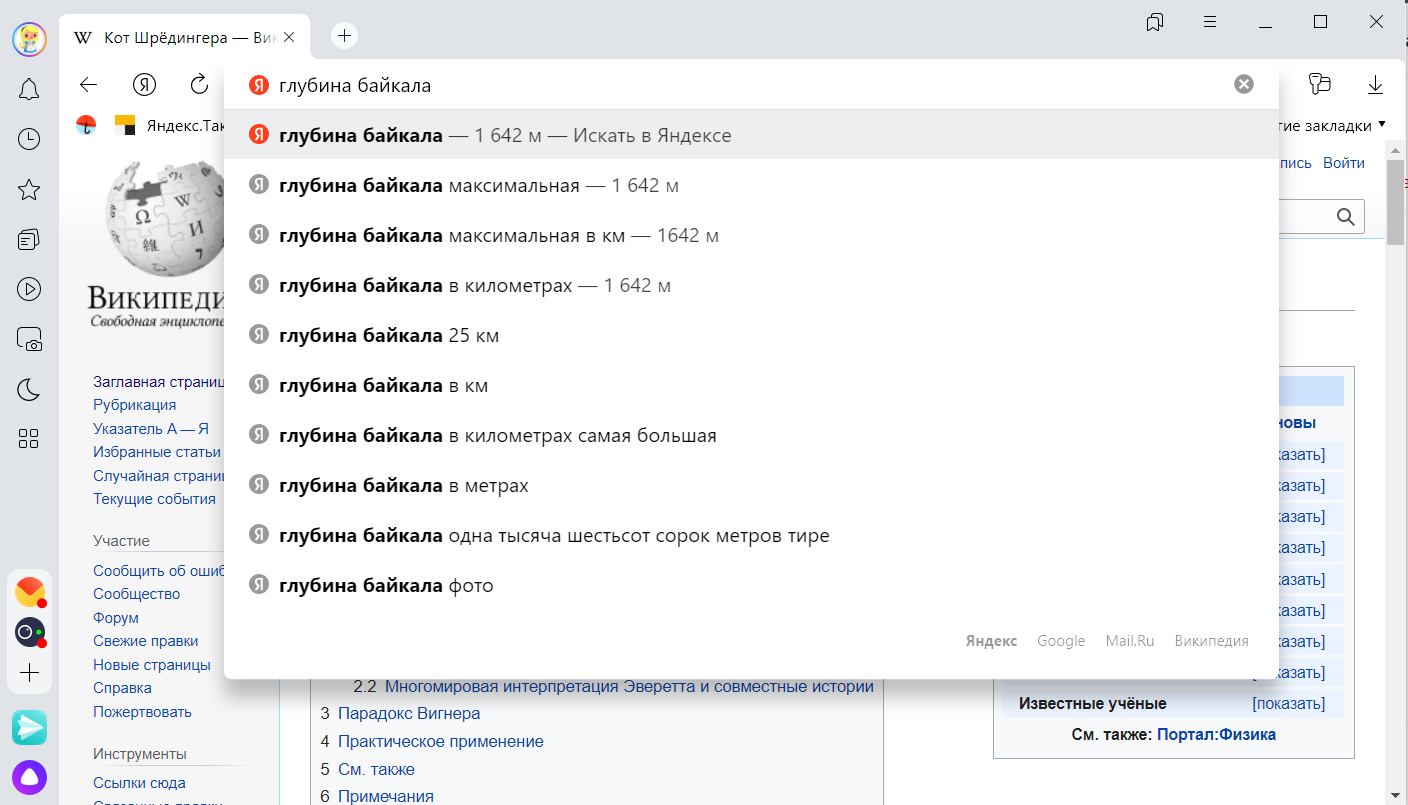Go to contents item Практическое применение
The height and width of the screenshot is (805, 1408).
click(x=441, y=742)
